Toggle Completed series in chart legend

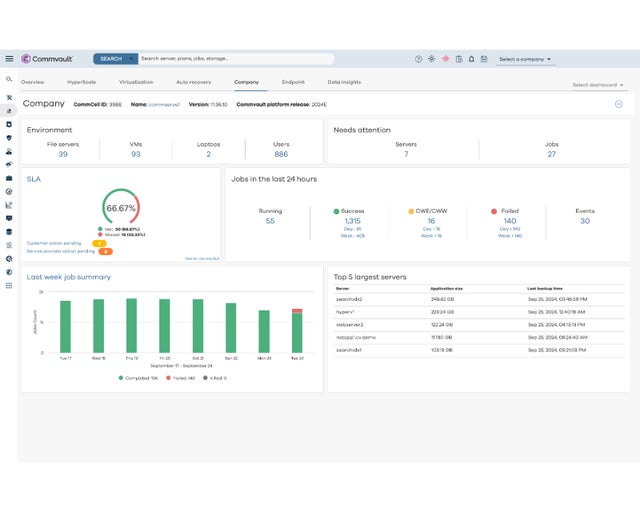tap(138, 378)
